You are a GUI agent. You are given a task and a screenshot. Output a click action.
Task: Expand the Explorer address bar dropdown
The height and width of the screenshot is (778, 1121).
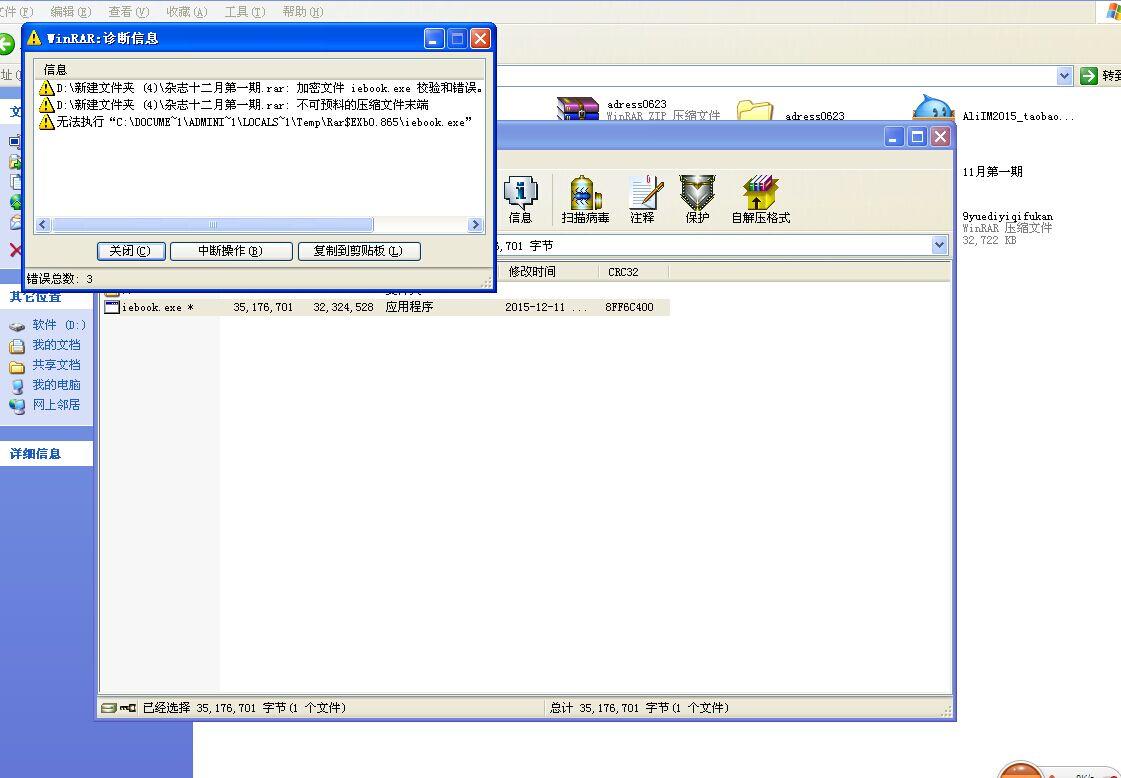[1065, 75]
